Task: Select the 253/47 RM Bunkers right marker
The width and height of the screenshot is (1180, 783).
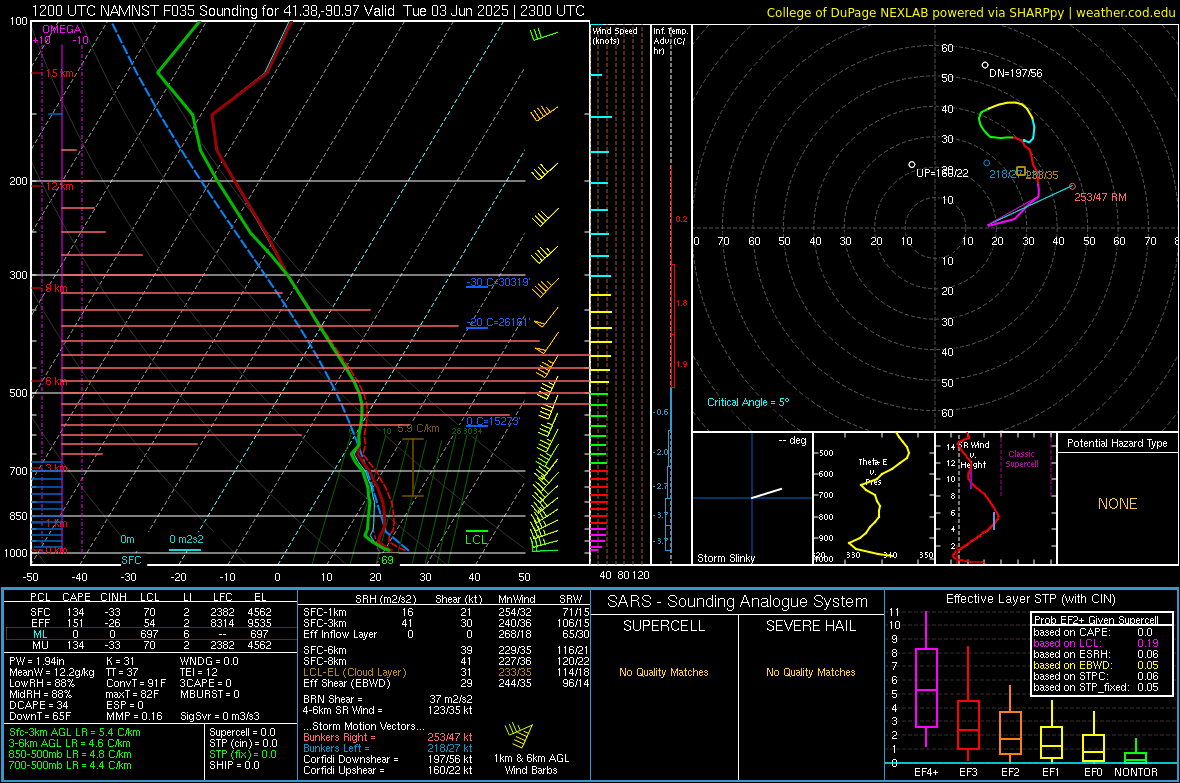Action: coord(1072,187)
